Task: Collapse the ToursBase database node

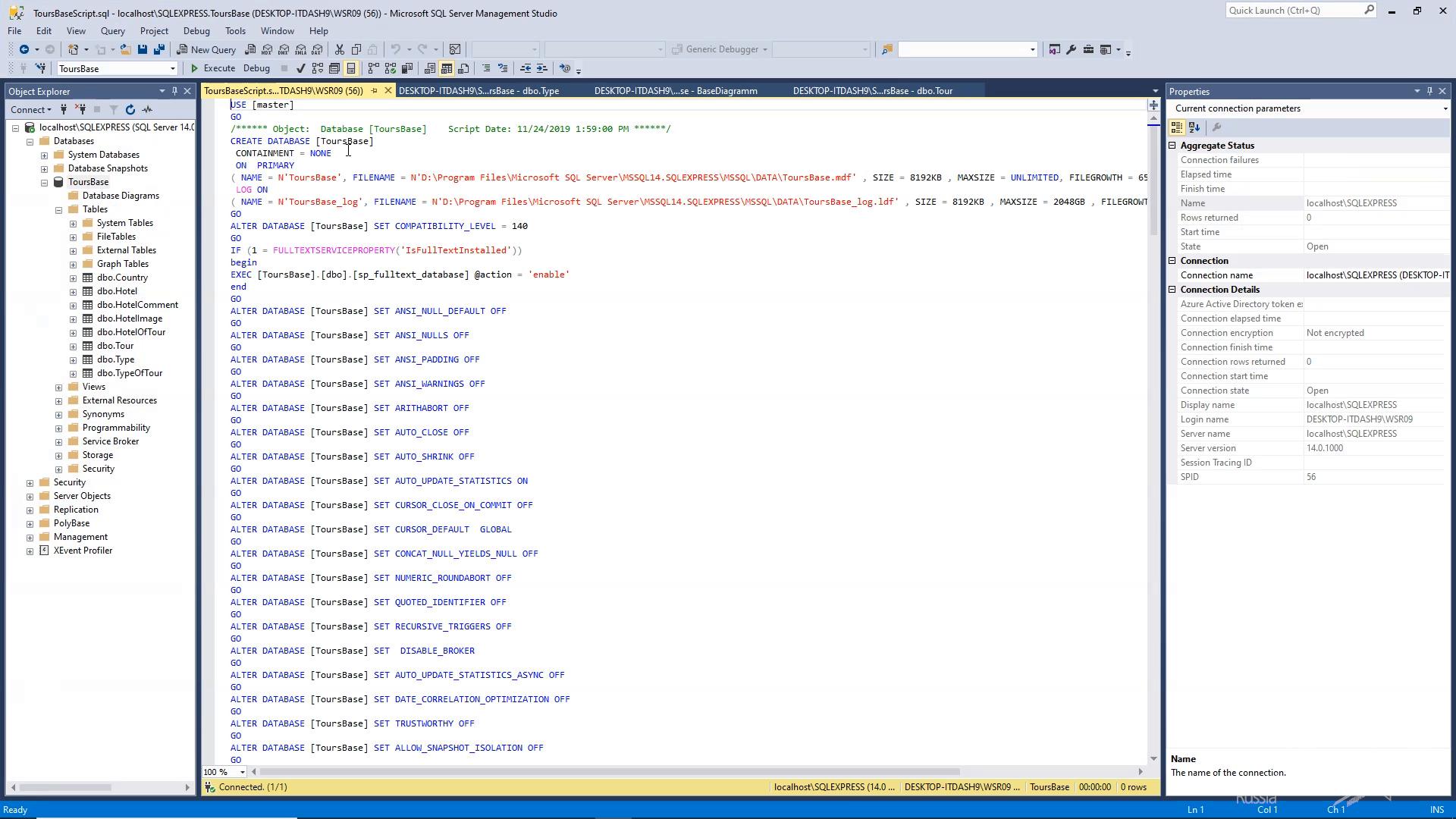Action: [x=45, y=182]
